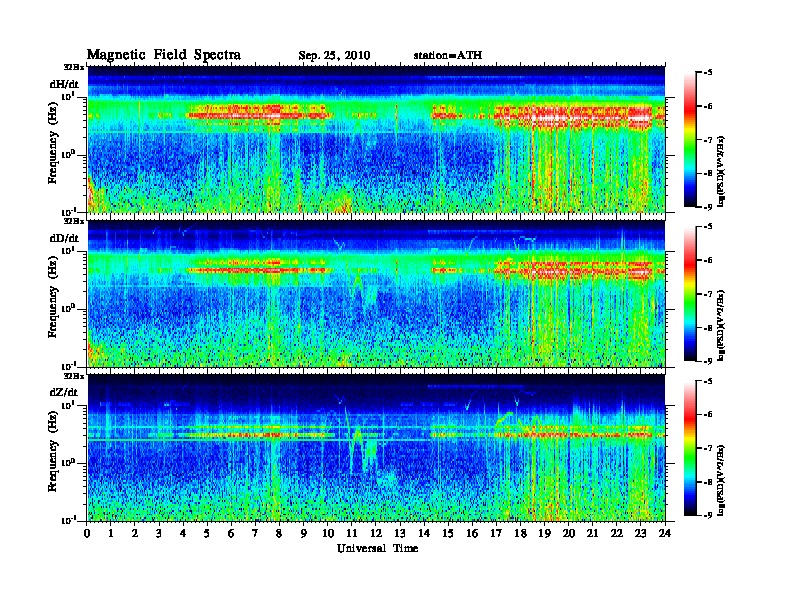
Task: Click the hour '19' tick label
Action: (544, 533)
